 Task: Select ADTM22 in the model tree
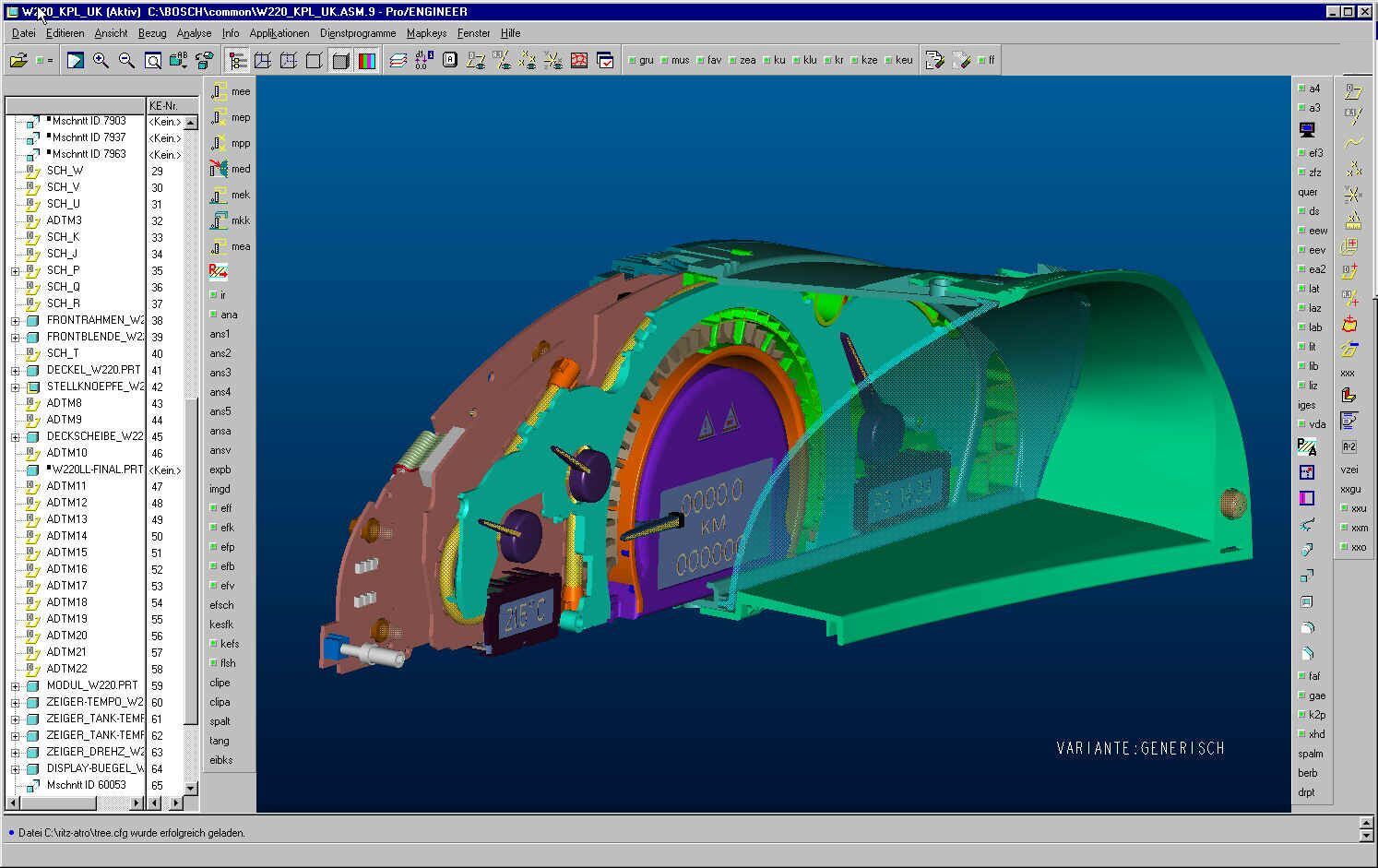click(x=66, y=669)
